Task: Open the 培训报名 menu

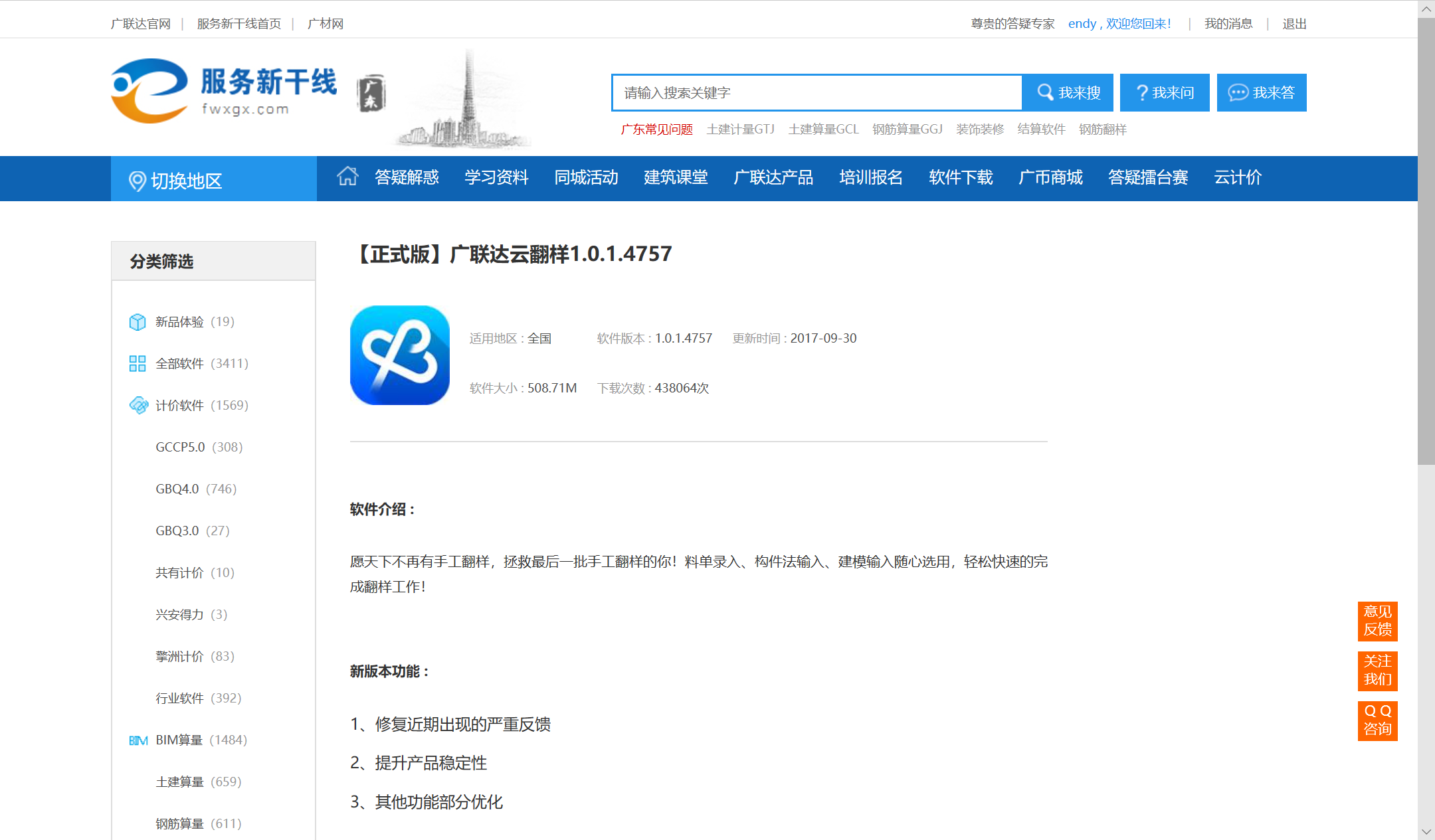Action: click(871, 177)
